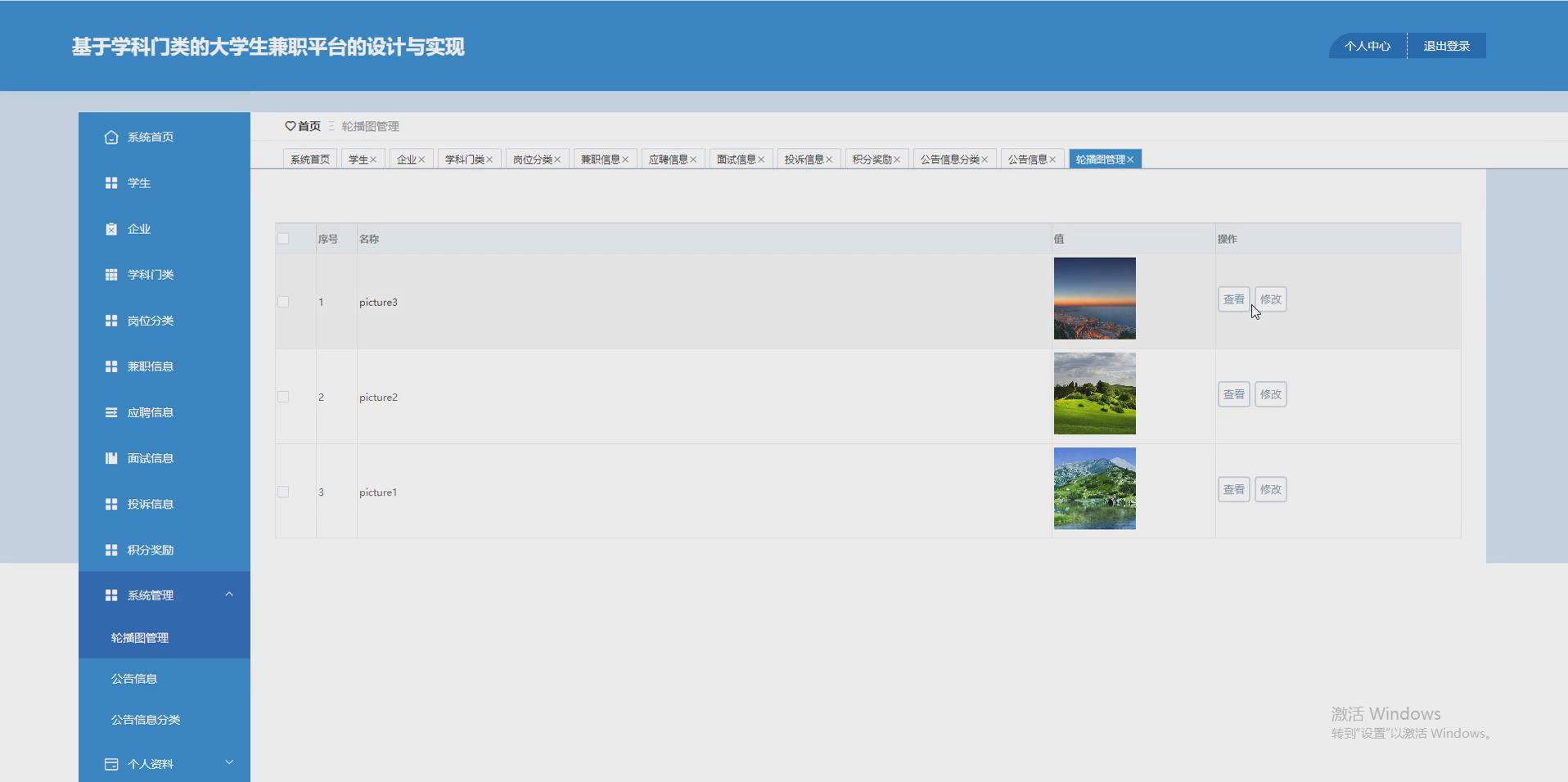Image resolution: width=1568 pixels, height=782 pixels.
Task: Close the 积分奖励 tab with its x icon
Action: pyautogui.click(x=897, y=160)
